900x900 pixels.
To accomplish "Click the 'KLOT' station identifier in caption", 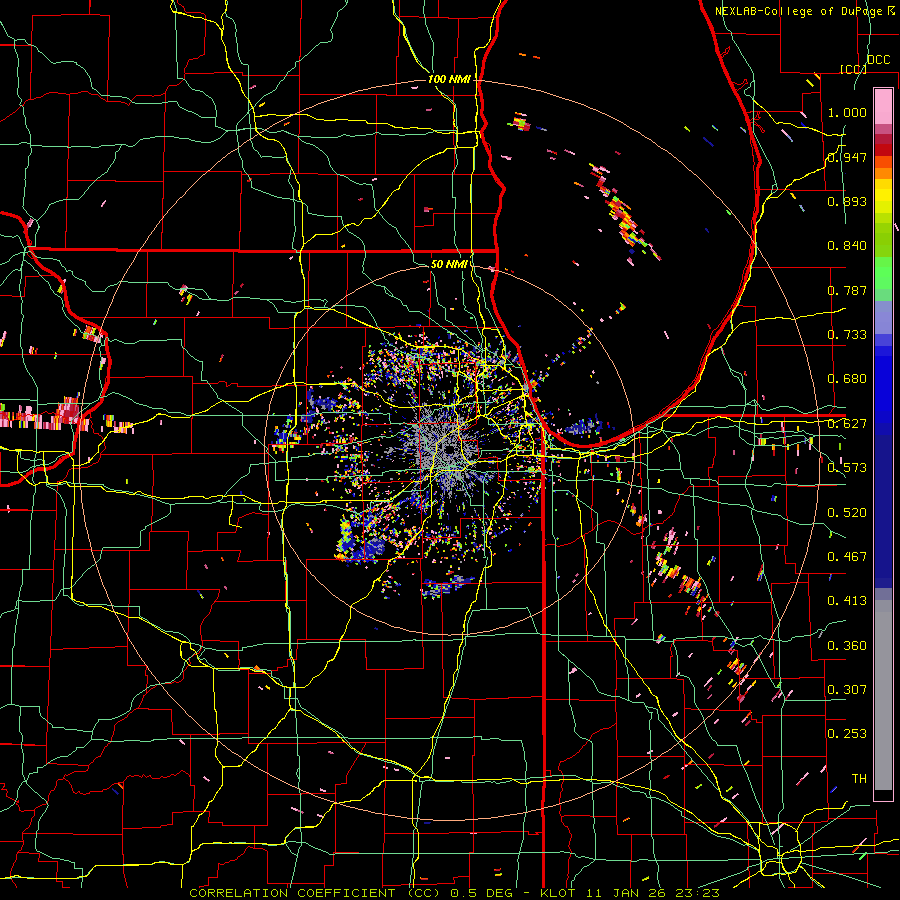I will 557,893.
